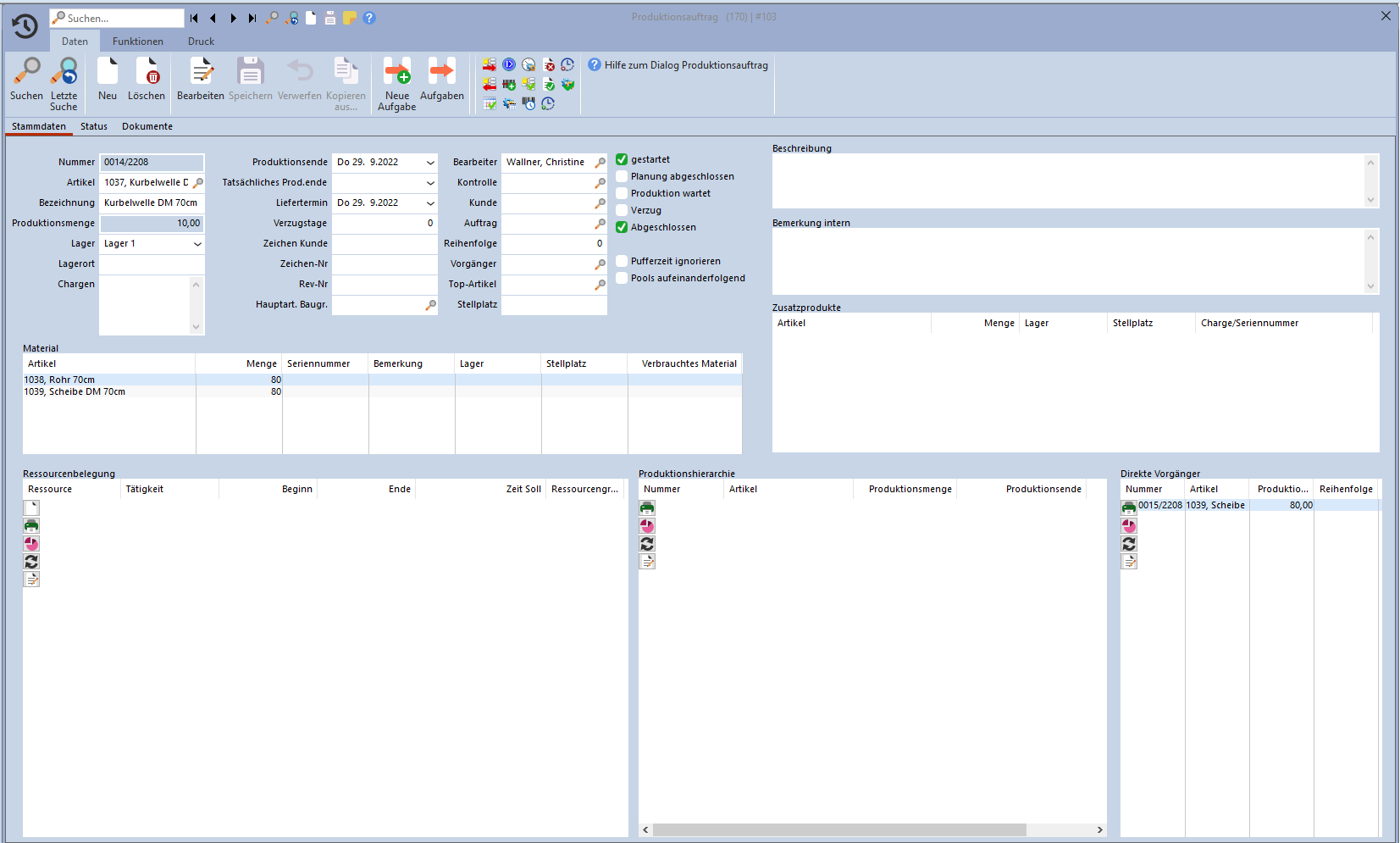Create a new record with Neu
This screenshot has width=1400, height=843.
click(x=108, y=72)
